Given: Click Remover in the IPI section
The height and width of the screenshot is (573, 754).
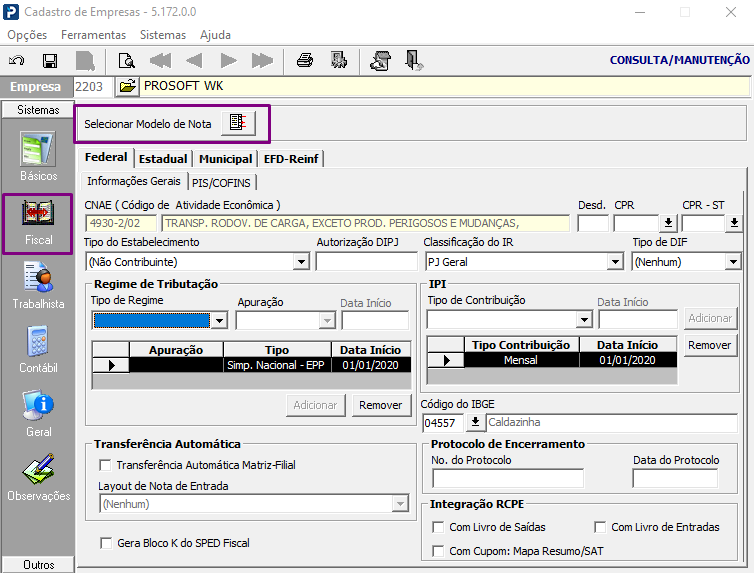Looking at the screenshot, I should (710, 345).
